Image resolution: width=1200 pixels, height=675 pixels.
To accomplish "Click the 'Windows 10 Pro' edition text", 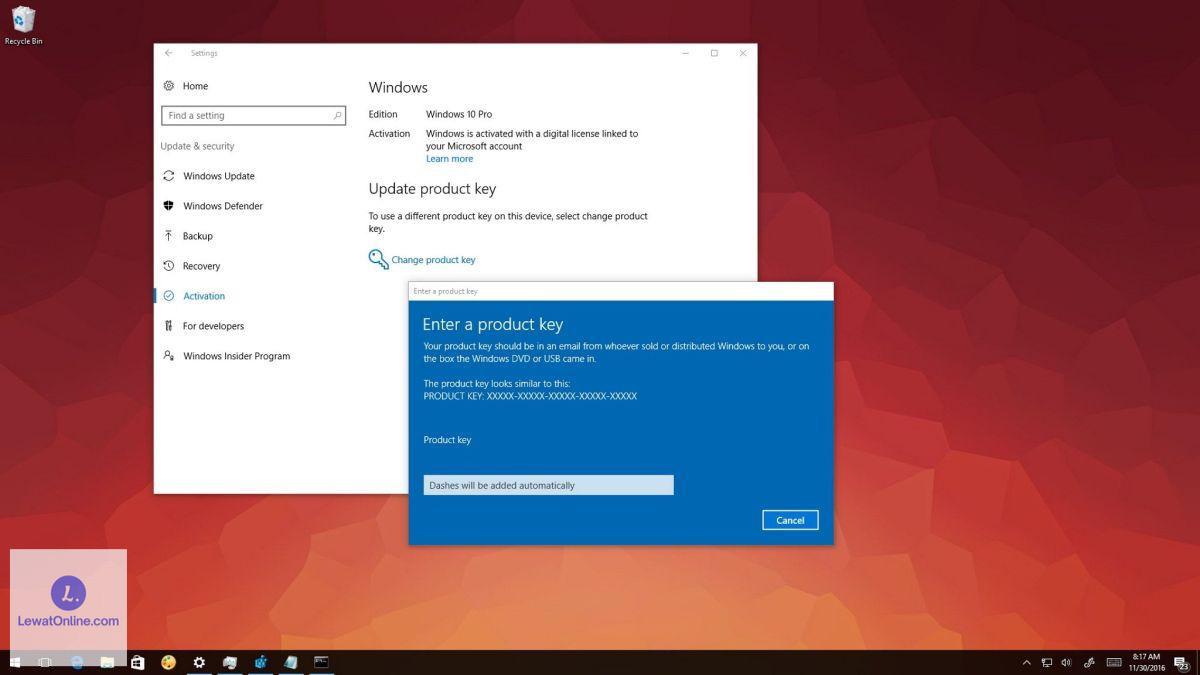I will coord(459,114).
